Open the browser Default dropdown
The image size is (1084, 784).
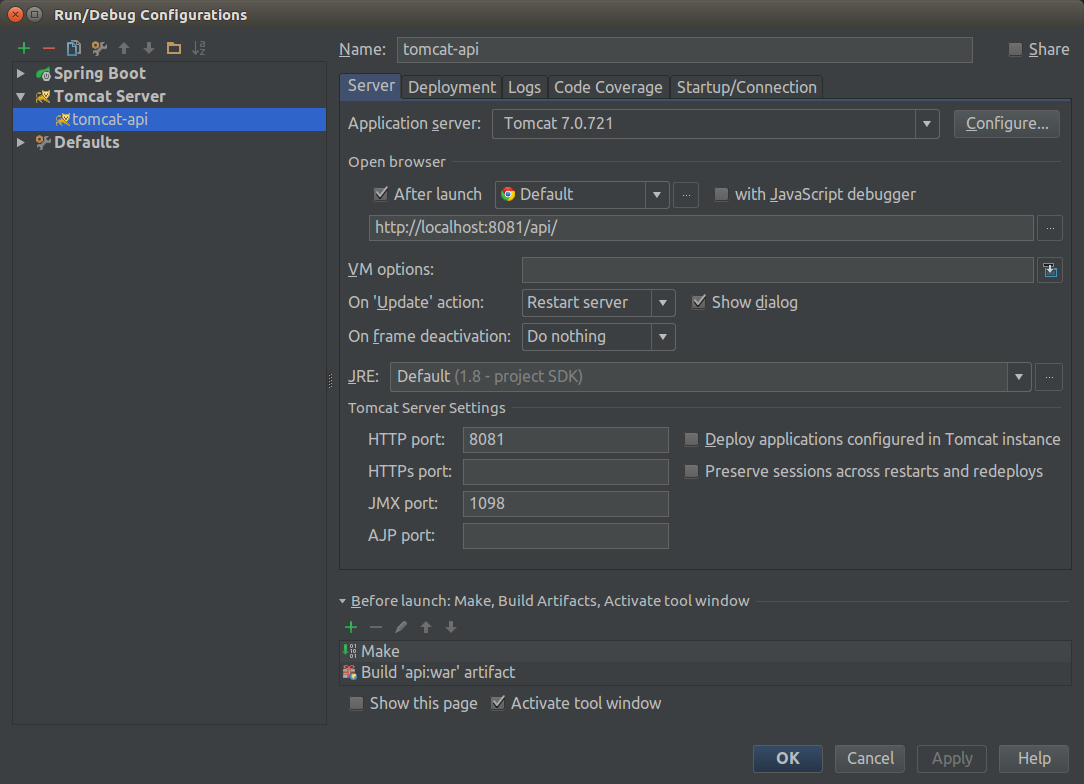(x=657, y=195)
